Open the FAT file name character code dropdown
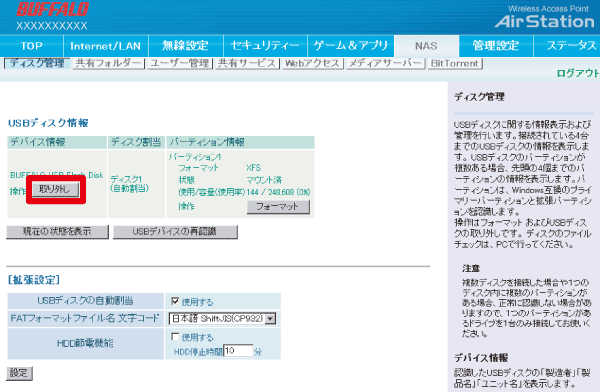 [x=222, y=318]
